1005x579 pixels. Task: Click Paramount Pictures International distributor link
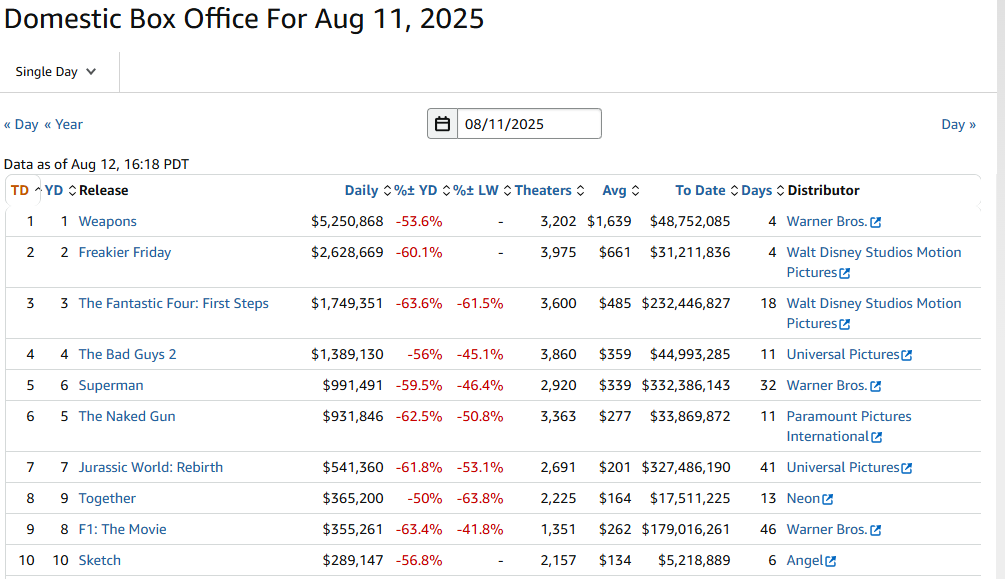tap(849, 426)
